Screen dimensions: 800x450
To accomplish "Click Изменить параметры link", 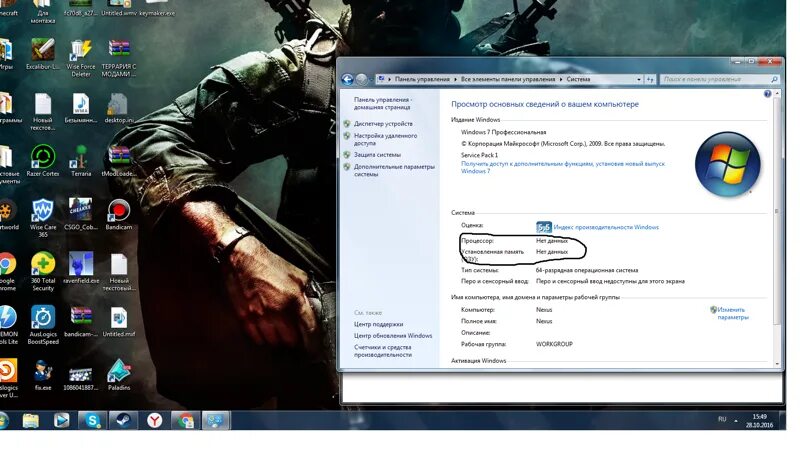I will tap(733, 313).
